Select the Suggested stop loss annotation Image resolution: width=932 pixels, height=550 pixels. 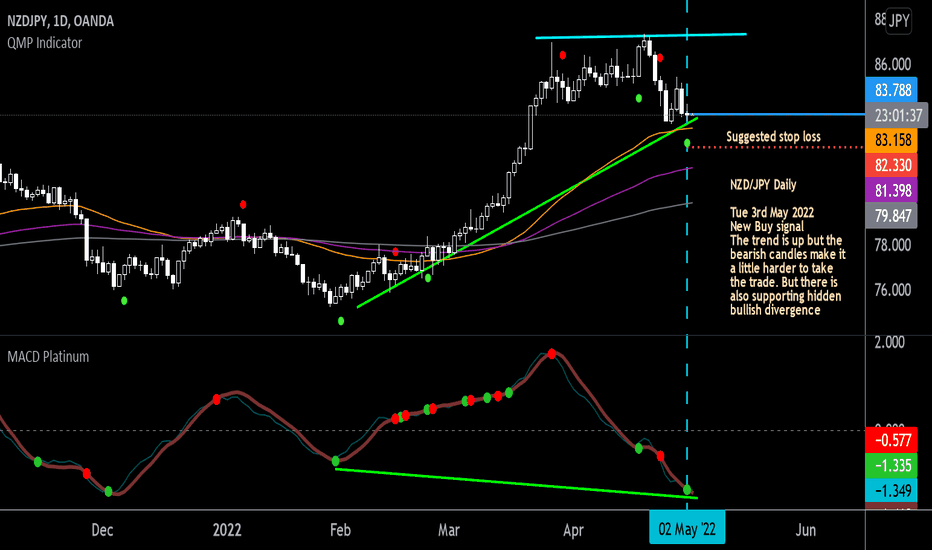click(x=773, y=137)
